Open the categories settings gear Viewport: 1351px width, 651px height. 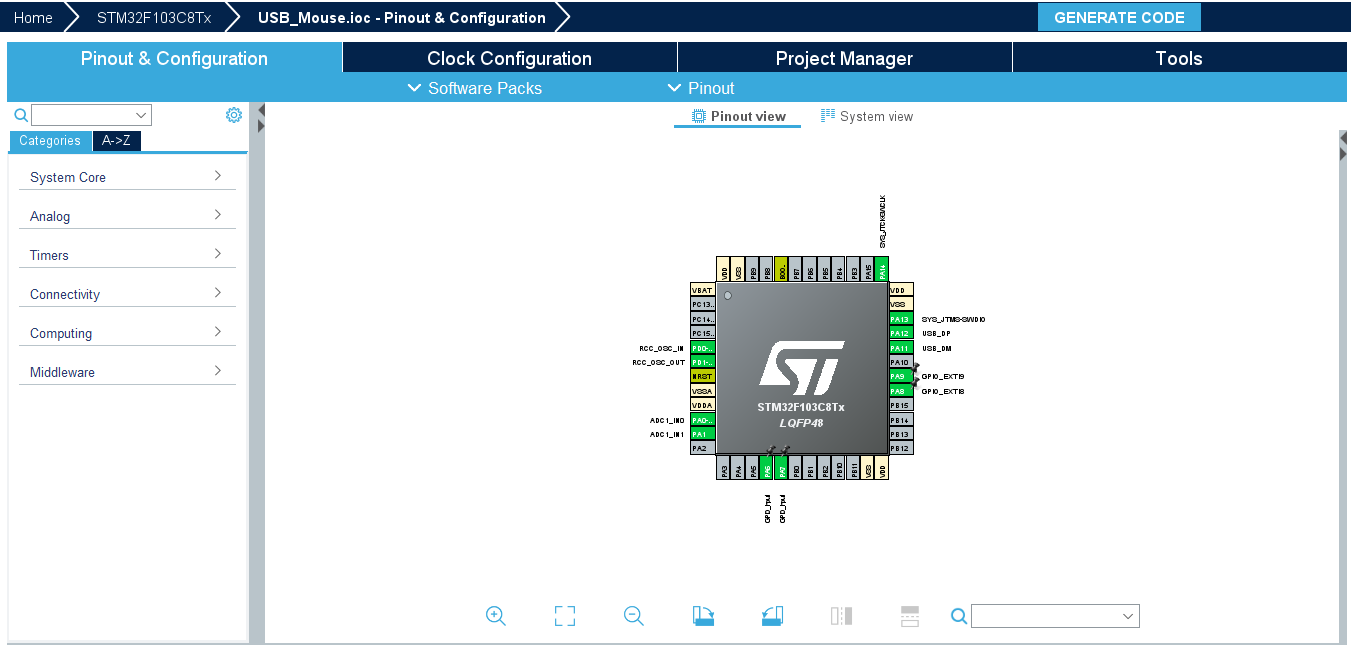234,115
